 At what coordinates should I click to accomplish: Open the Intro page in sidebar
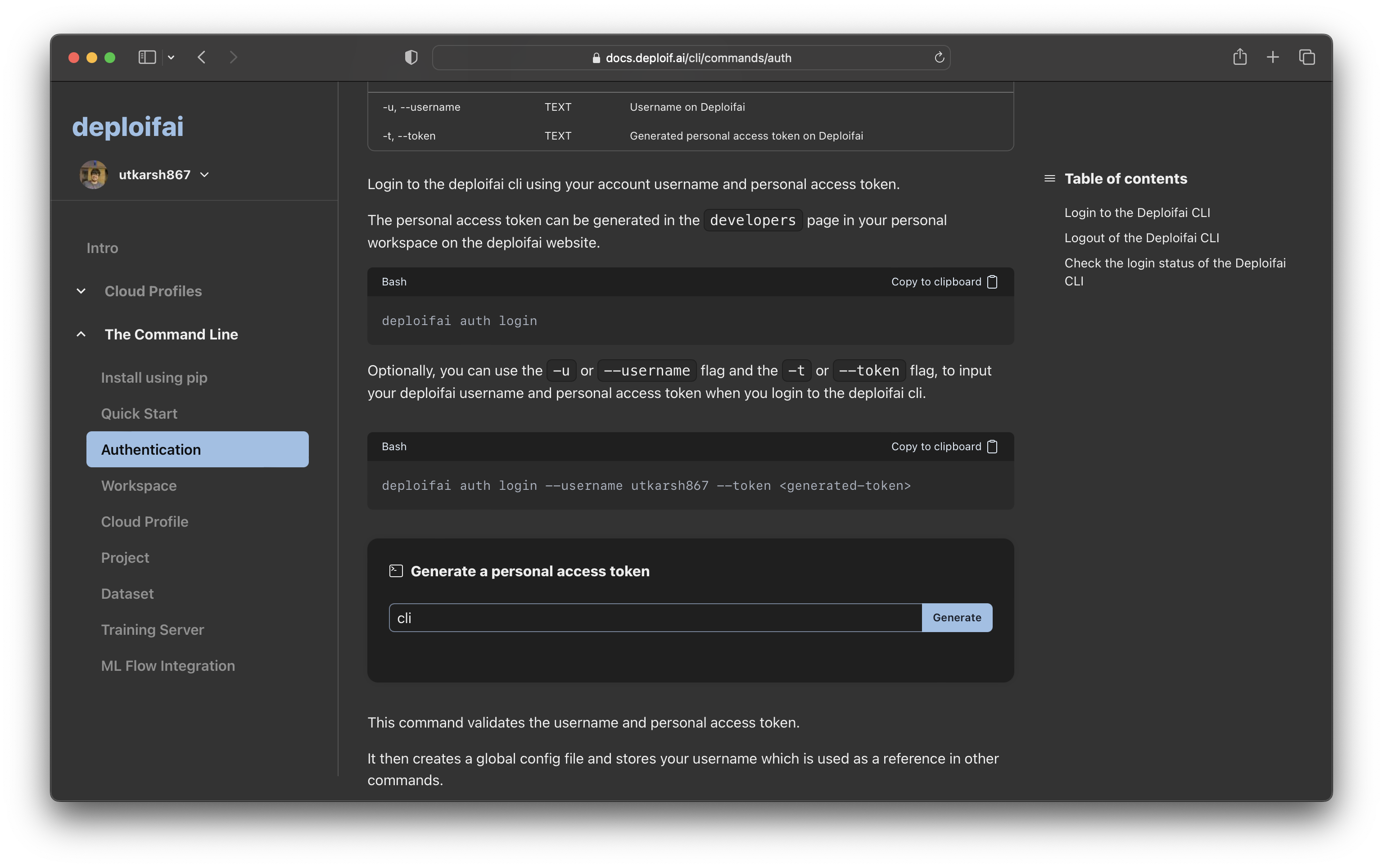tap(102, 248)
